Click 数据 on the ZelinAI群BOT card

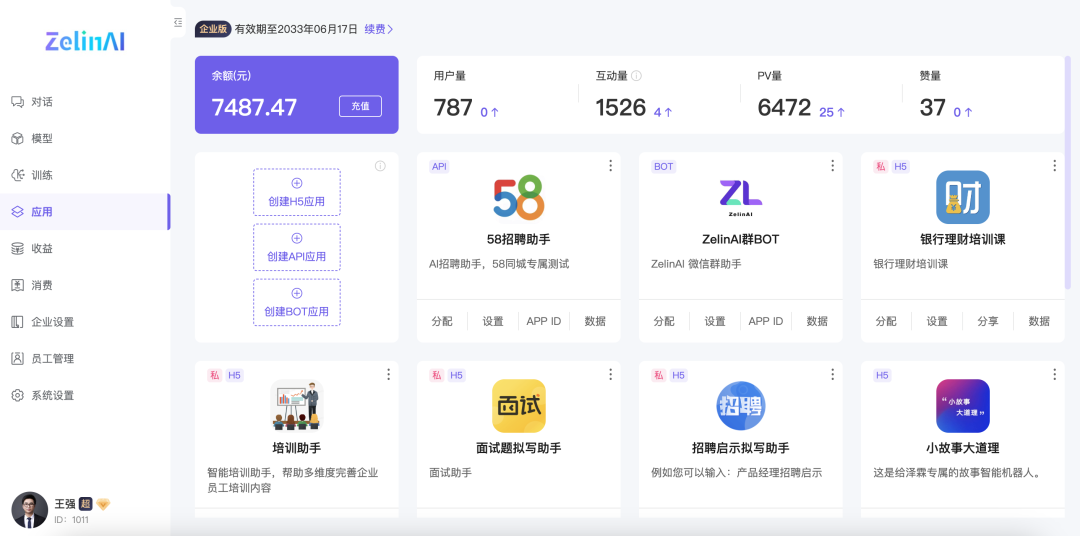817,321
